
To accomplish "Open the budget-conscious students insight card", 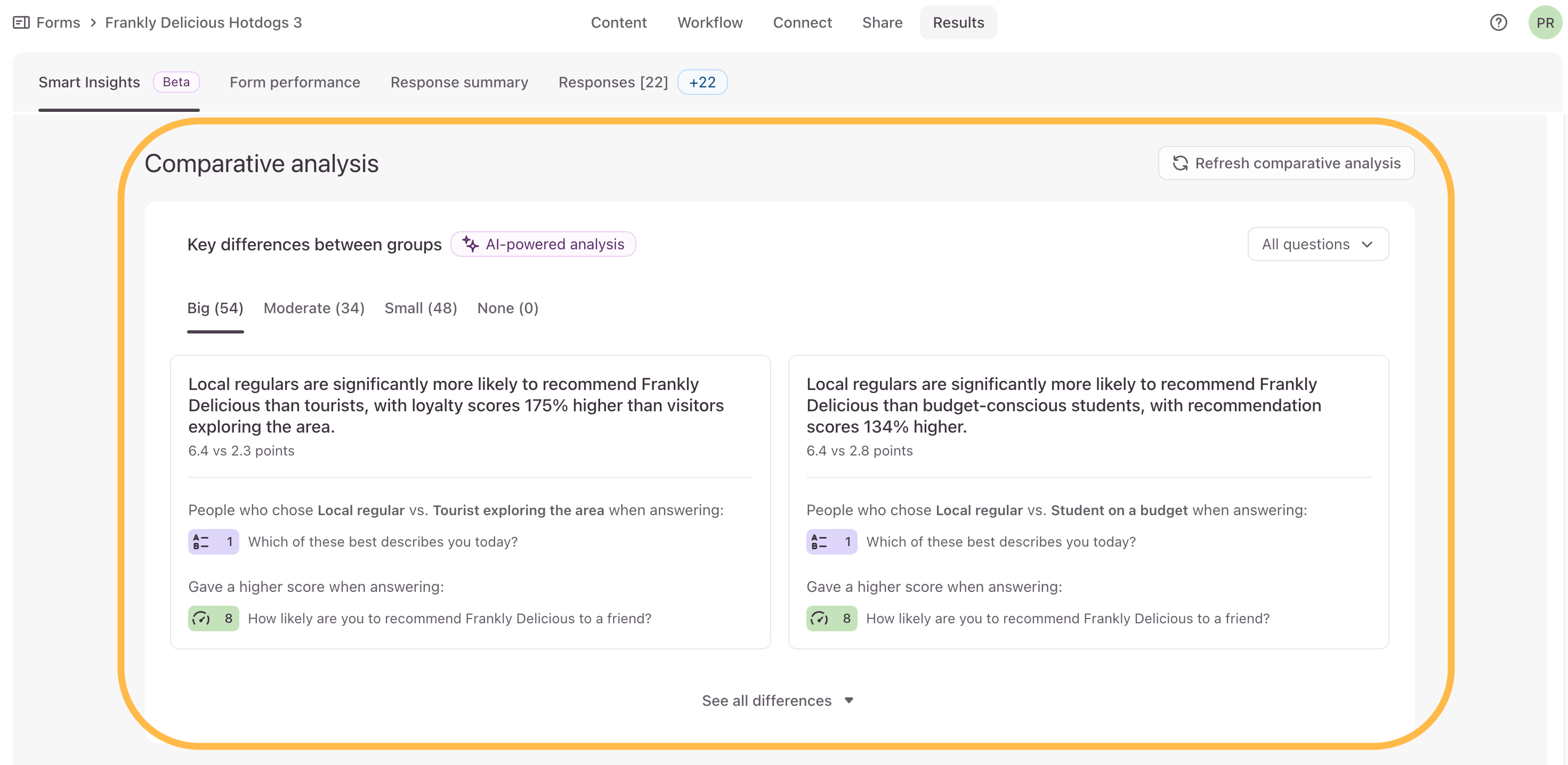I will click(1088, 502).
